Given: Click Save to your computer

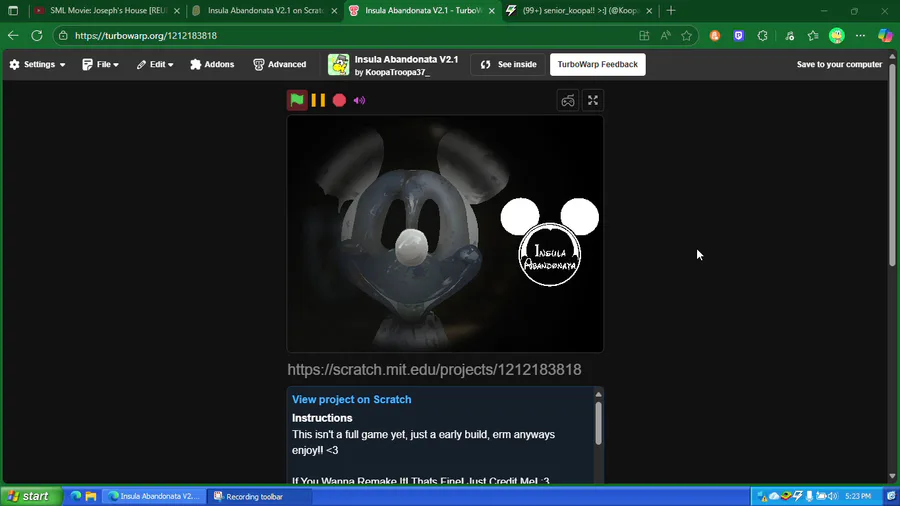Looking at the screenshot, I should (839, 64).
